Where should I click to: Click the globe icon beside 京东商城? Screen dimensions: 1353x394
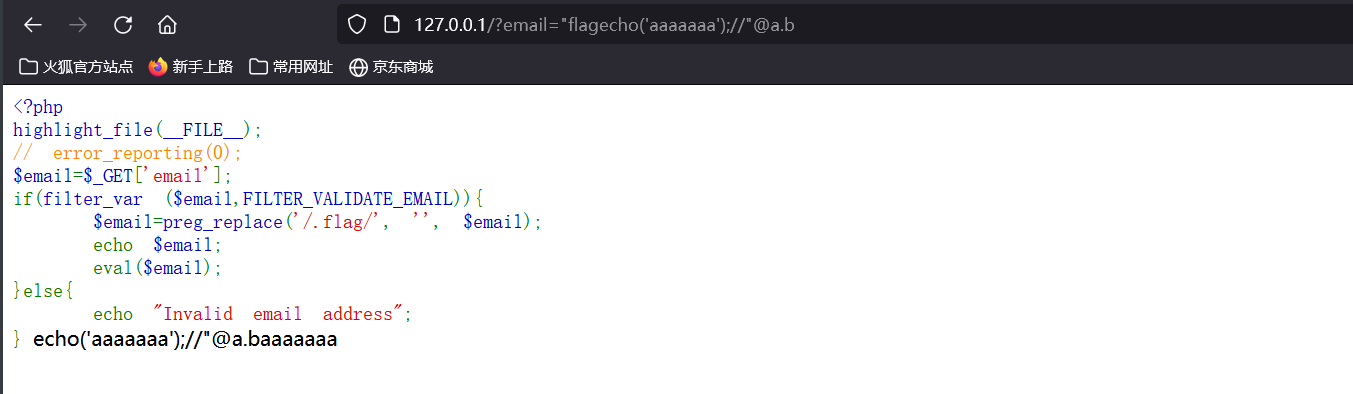point(358,67)
